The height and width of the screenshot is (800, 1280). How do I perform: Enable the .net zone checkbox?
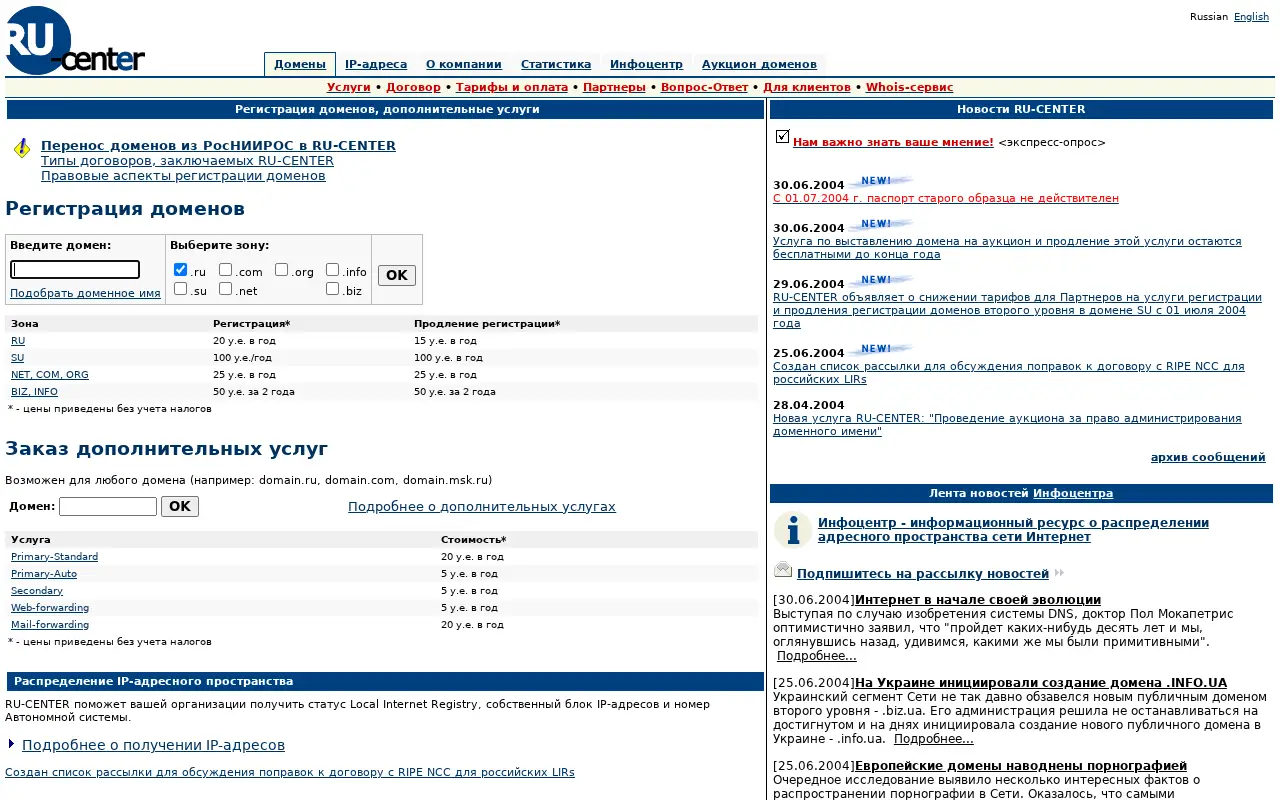(226, 289)
